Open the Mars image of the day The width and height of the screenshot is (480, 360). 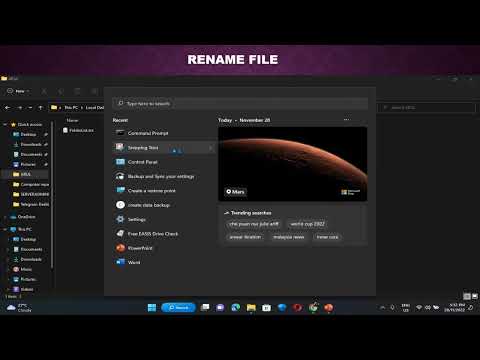[x=293, y=164]
